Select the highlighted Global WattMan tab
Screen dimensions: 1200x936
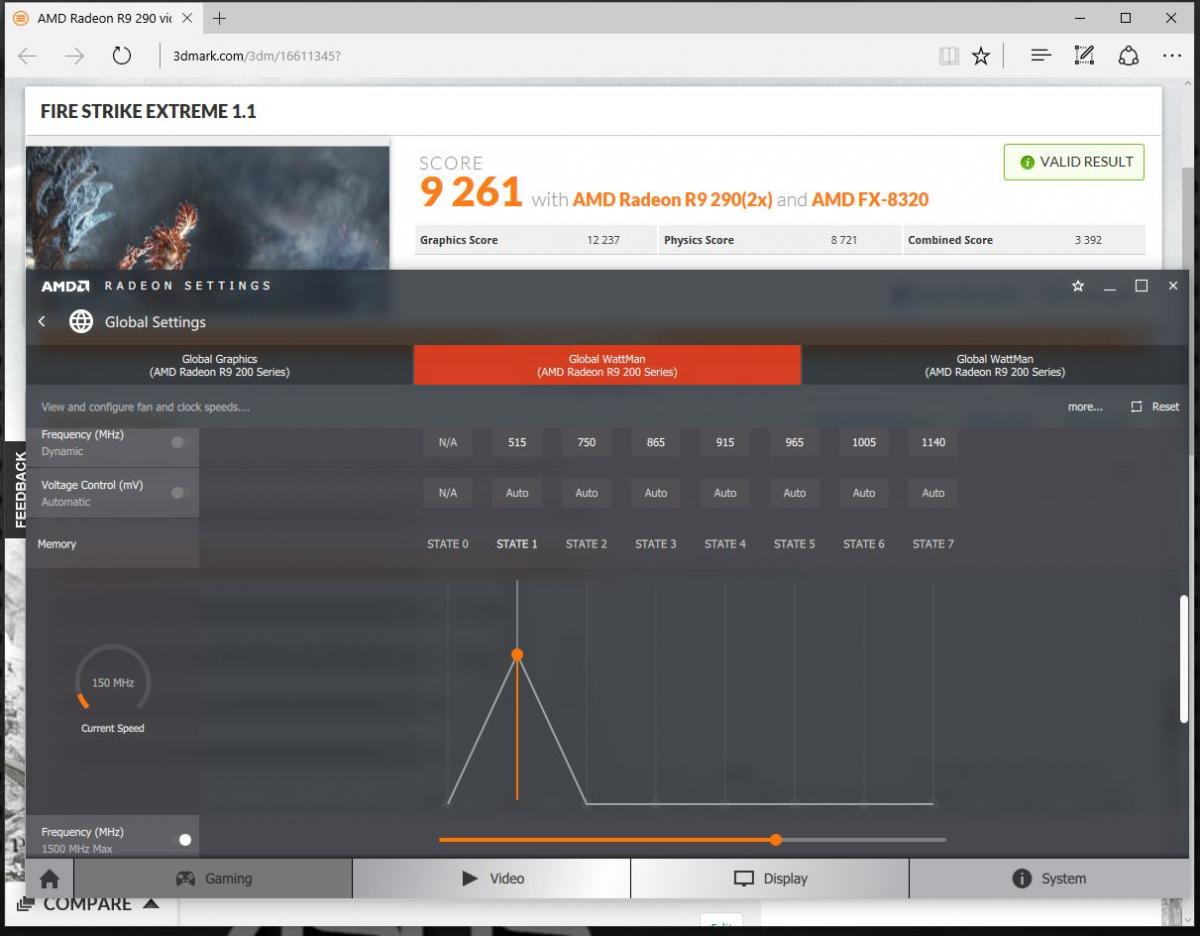click(607, 365)
